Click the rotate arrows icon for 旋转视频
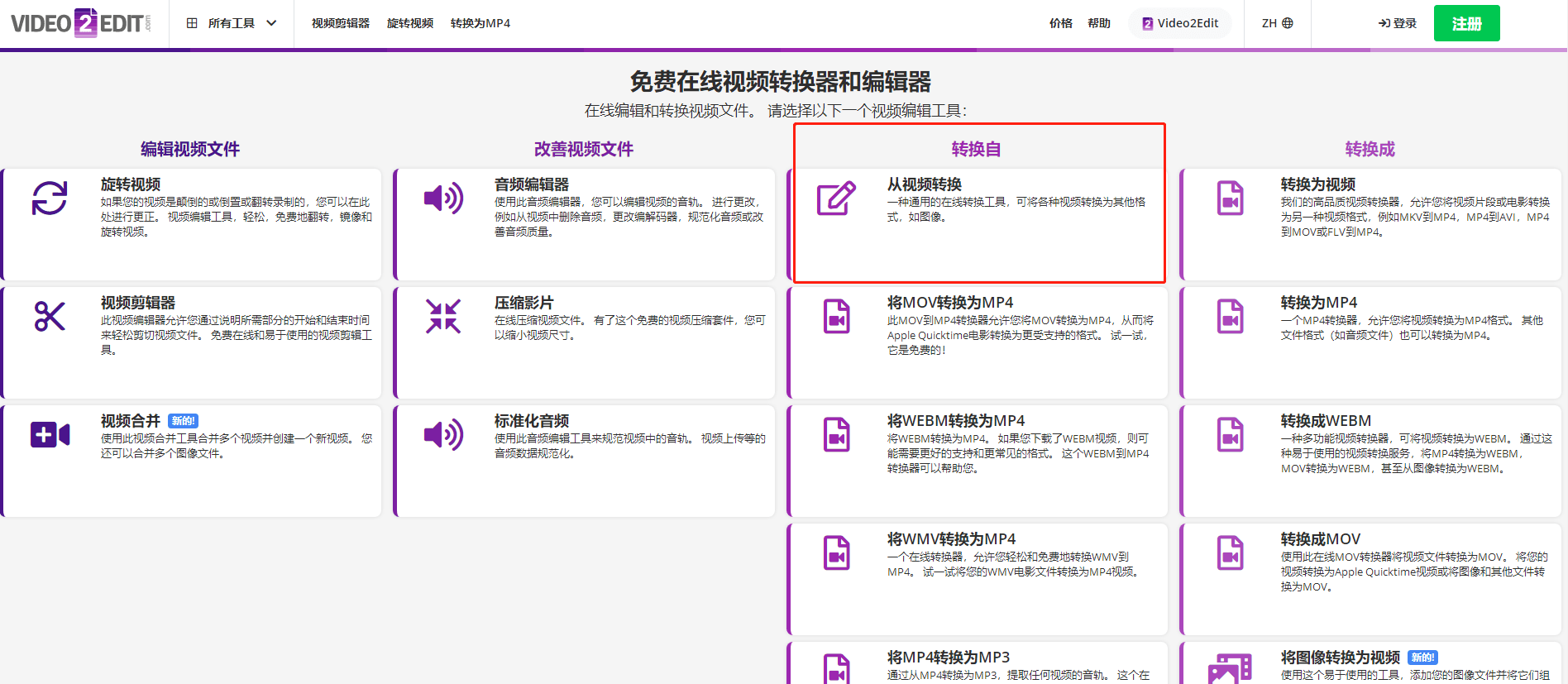The height and width of the screenshot is (684, 1568). point(50,199)
